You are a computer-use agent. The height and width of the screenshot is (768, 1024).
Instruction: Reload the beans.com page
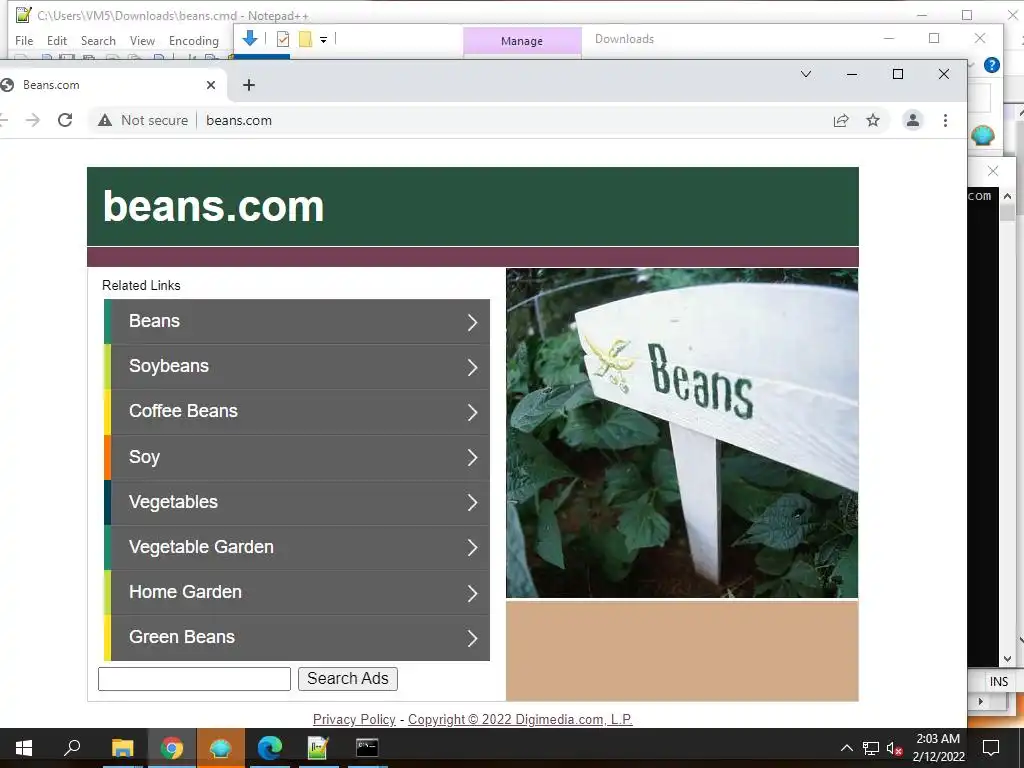tap(65, 120)
